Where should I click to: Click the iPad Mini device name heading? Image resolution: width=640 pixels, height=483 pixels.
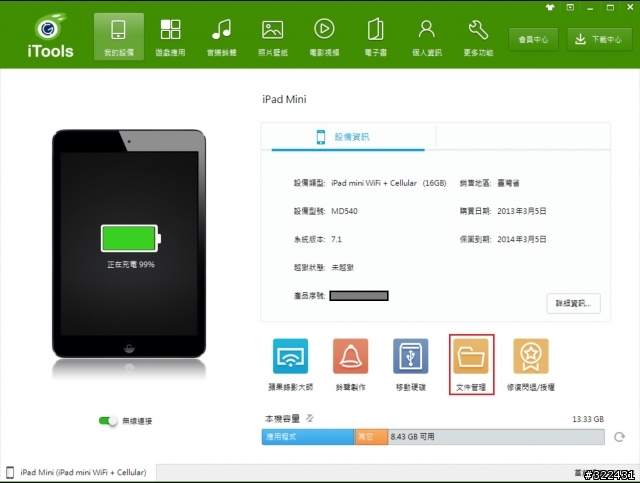pos(284,99)
